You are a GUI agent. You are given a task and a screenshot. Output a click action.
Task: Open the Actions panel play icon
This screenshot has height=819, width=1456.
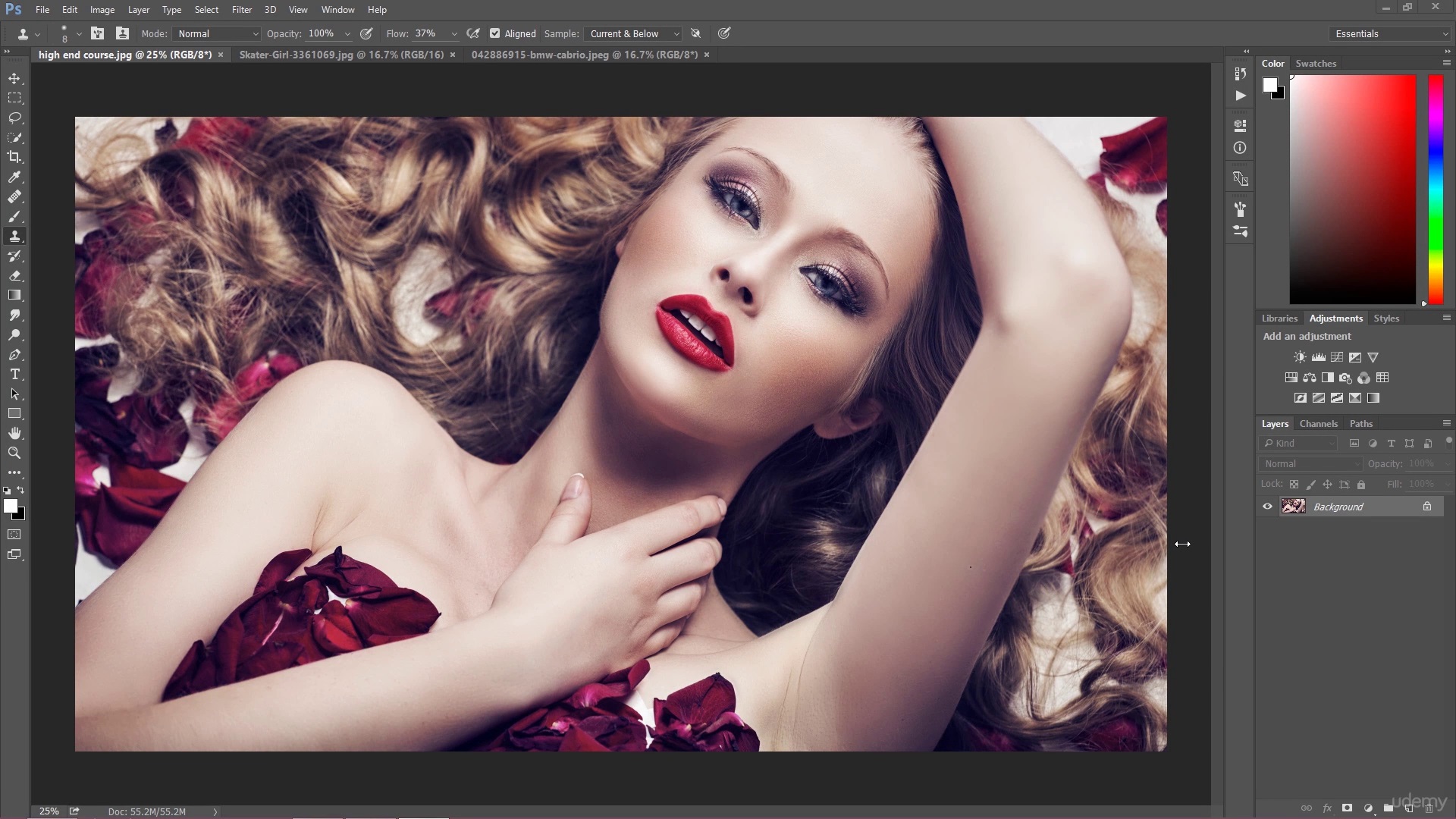1240,96
